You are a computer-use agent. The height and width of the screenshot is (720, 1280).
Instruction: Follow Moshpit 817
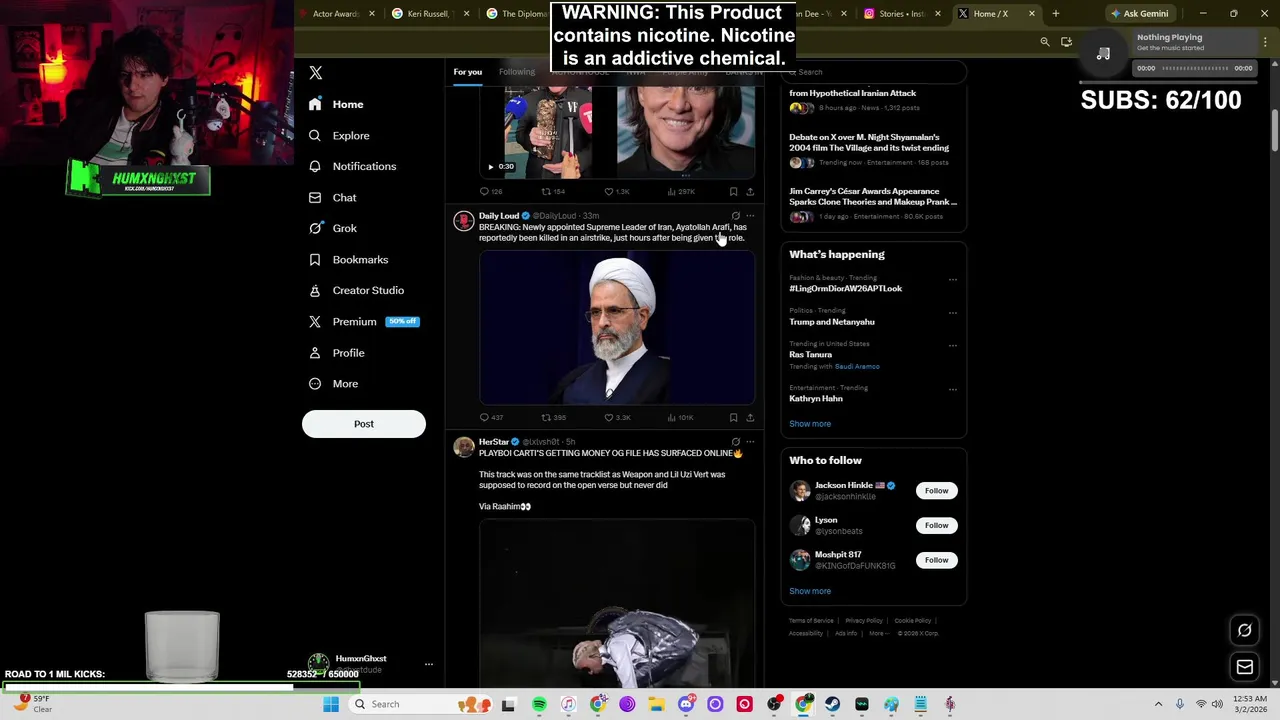point(936,560)
